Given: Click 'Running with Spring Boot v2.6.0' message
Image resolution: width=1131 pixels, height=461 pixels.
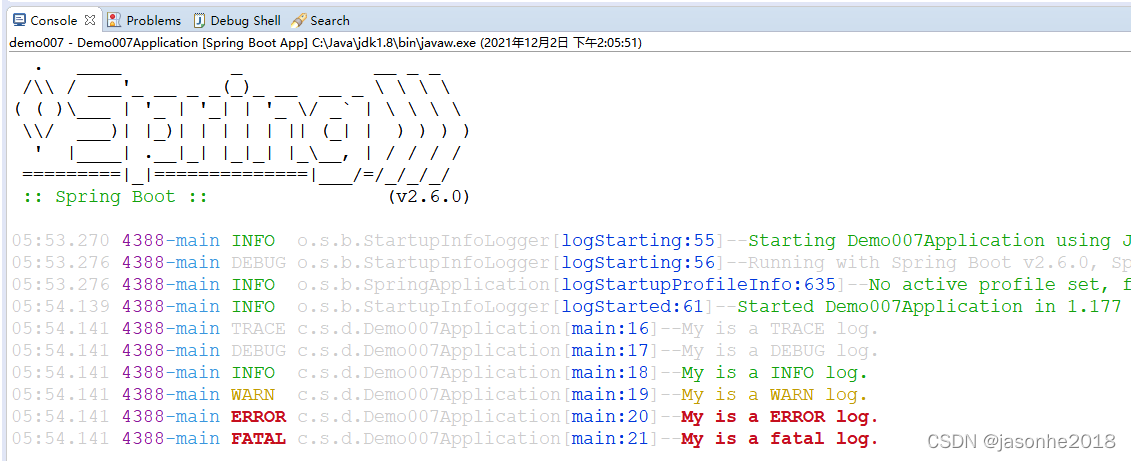Looking at the screenshot, I should click(919, 263).
